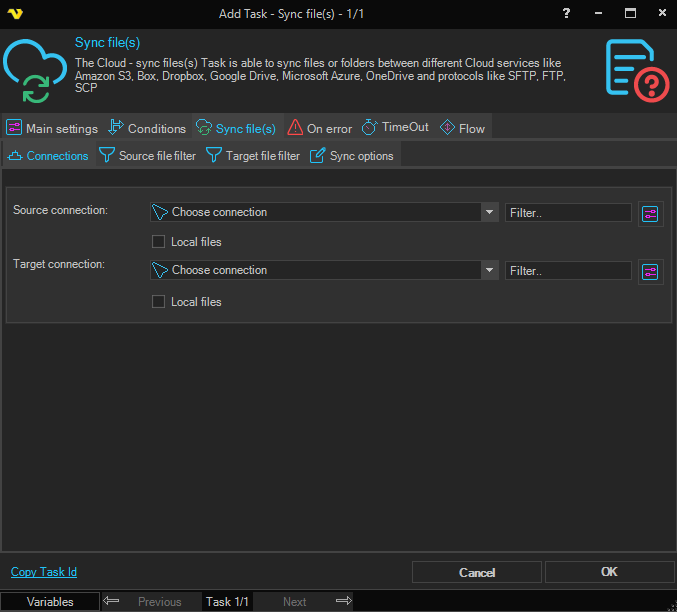
Task: Click the Copy Task Id link
Action: 44,572
